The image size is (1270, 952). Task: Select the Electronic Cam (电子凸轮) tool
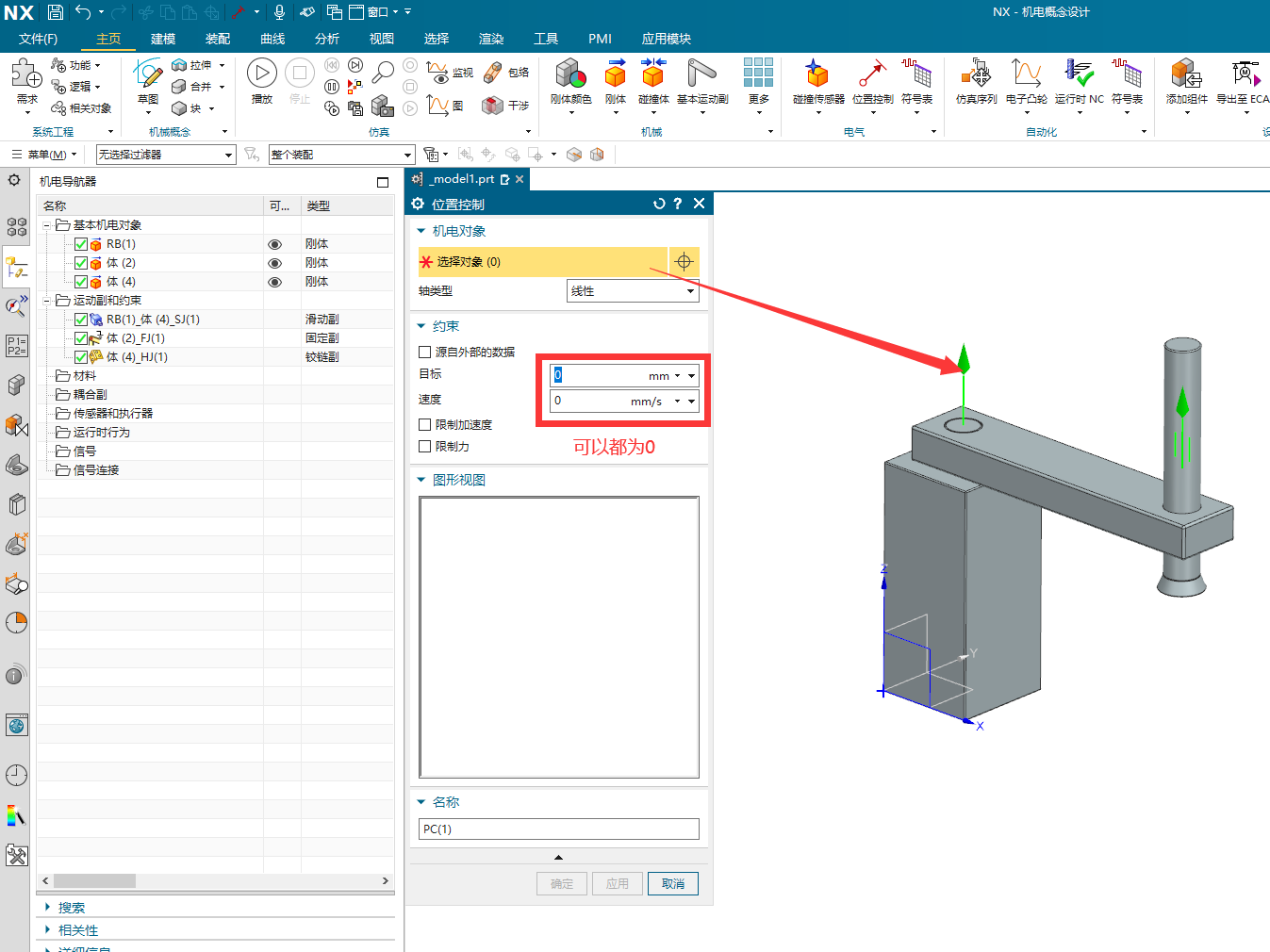click(x=1026, y=82)
